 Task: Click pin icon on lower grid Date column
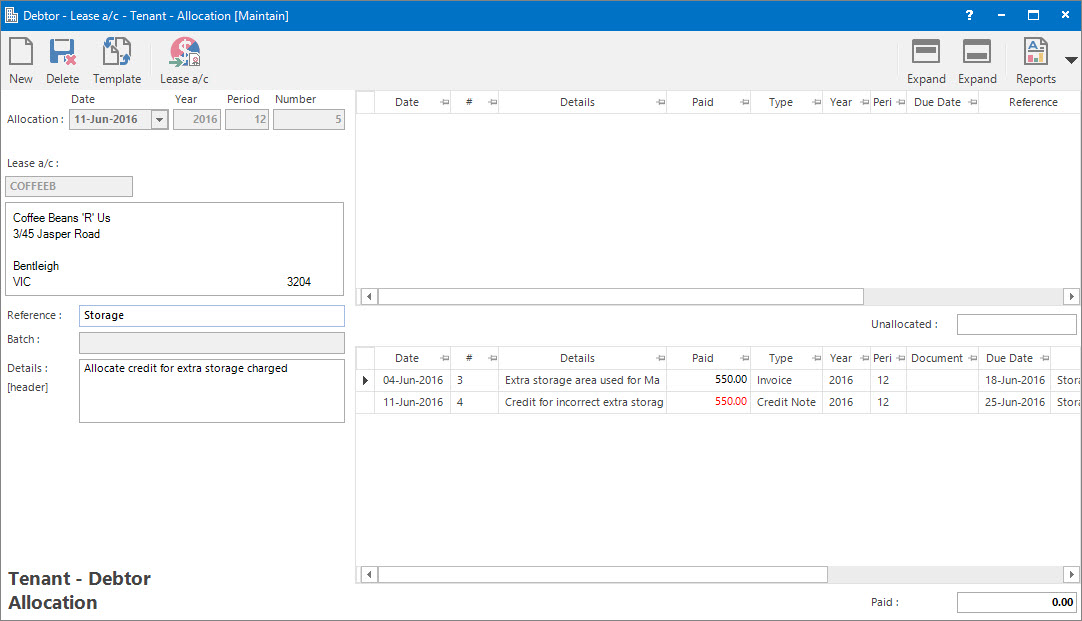pyautogui.click(x=444, y=358)
